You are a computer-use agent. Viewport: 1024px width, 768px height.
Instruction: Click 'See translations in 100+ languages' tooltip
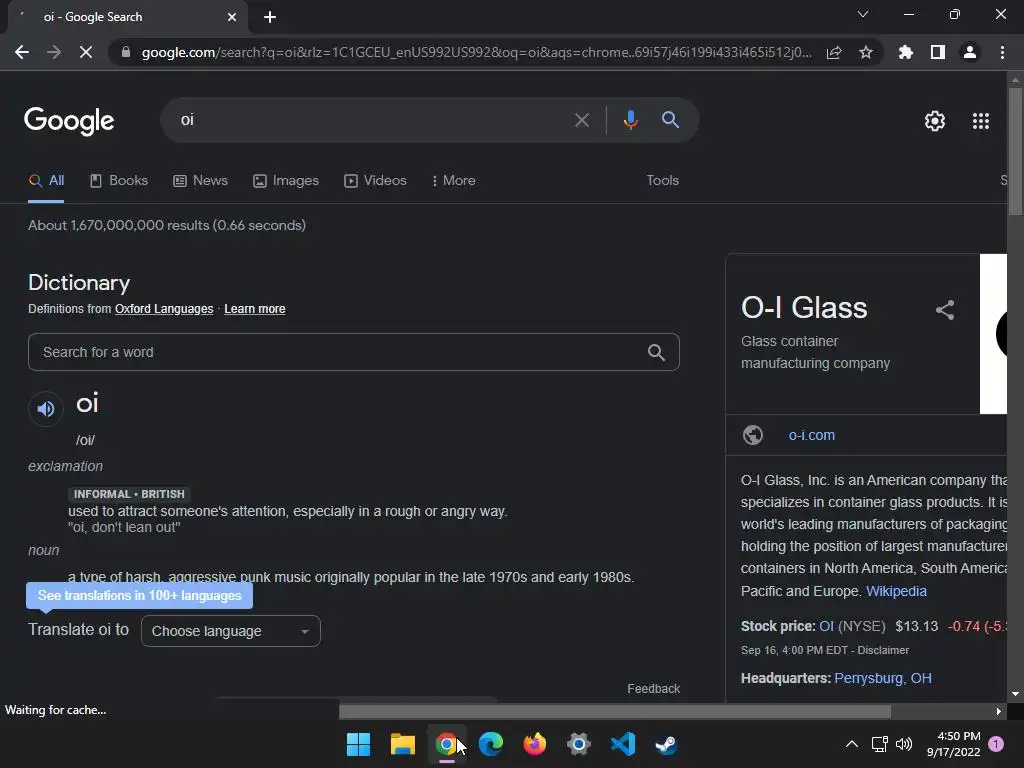[139, 596]
